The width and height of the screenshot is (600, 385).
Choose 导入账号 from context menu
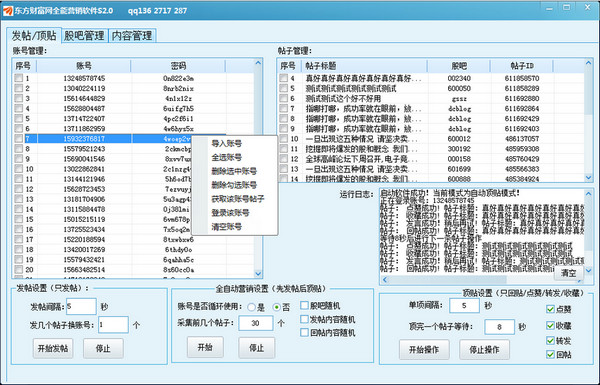227,144
